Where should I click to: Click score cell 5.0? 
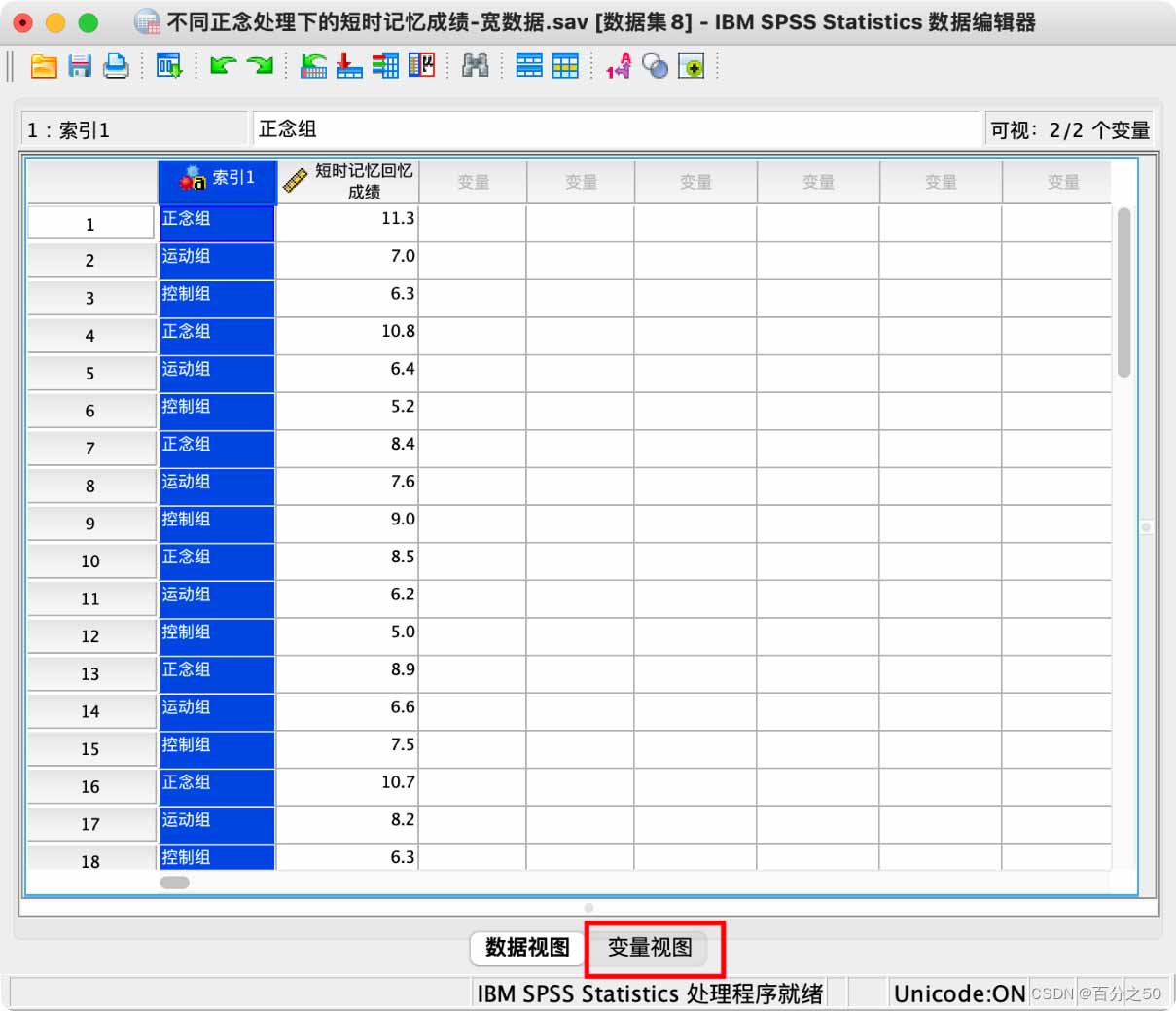pos(347,635)
